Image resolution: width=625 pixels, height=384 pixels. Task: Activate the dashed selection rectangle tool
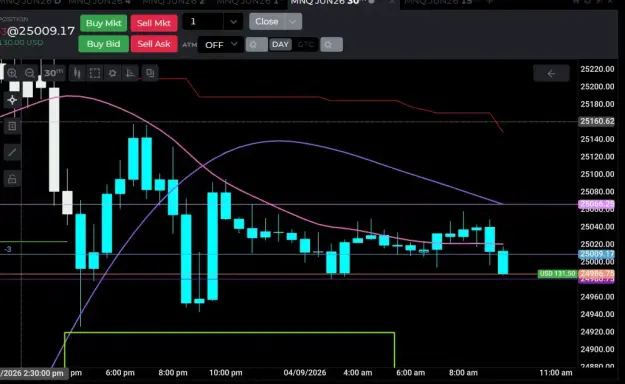click(x=95, y=73)
